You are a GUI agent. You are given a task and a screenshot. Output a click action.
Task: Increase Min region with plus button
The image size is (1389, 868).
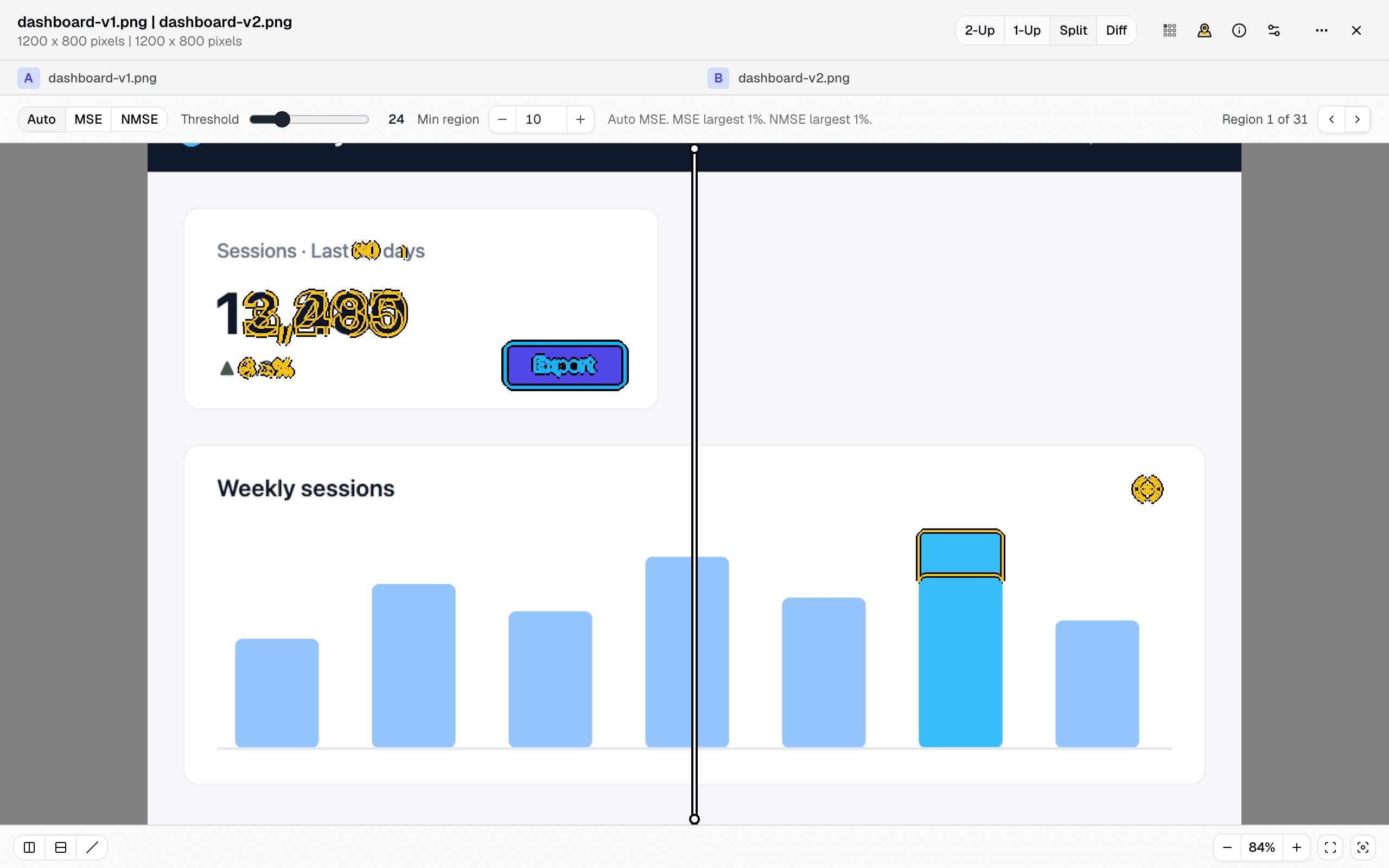coord(580,119)
